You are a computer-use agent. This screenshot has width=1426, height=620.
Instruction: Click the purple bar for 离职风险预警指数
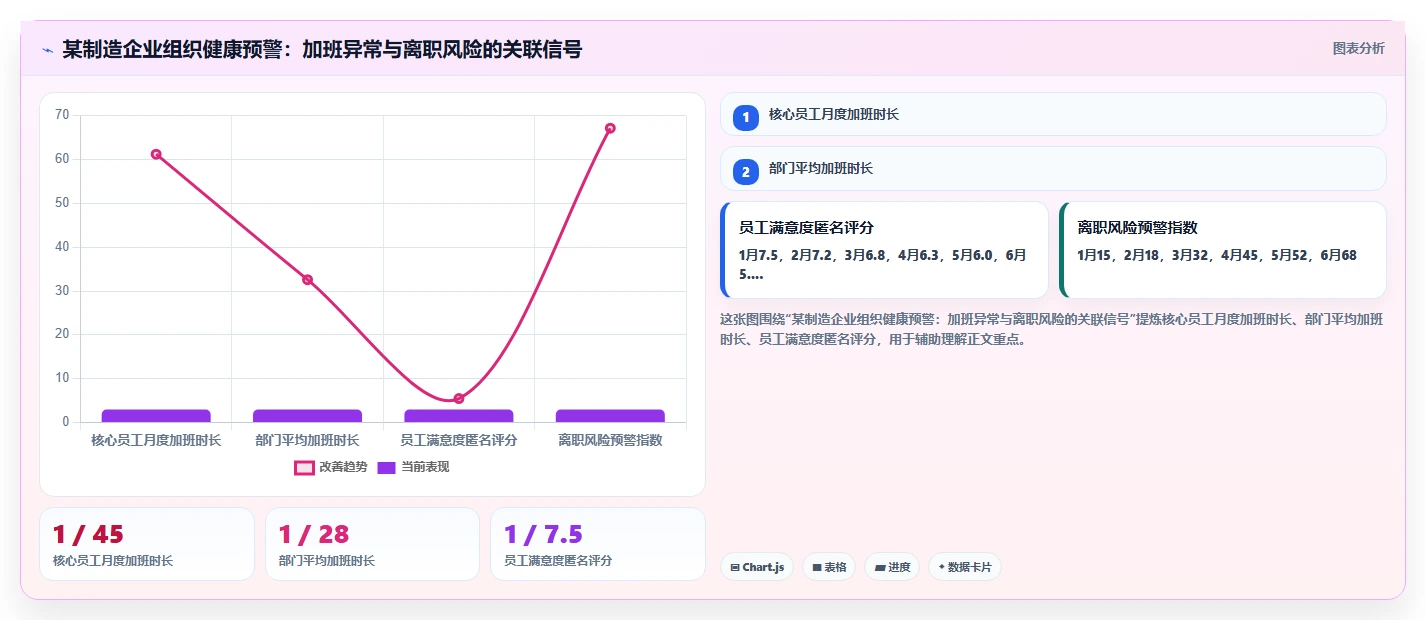click(x=610, y=416)
